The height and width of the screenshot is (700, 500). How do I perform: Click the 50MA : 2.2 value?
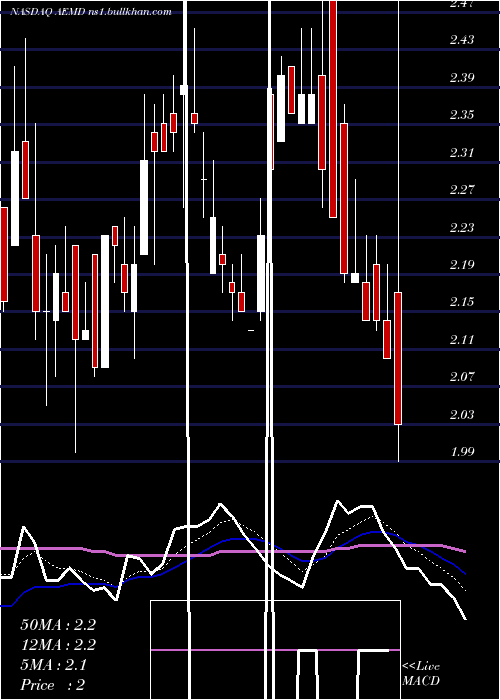[58, 625]
